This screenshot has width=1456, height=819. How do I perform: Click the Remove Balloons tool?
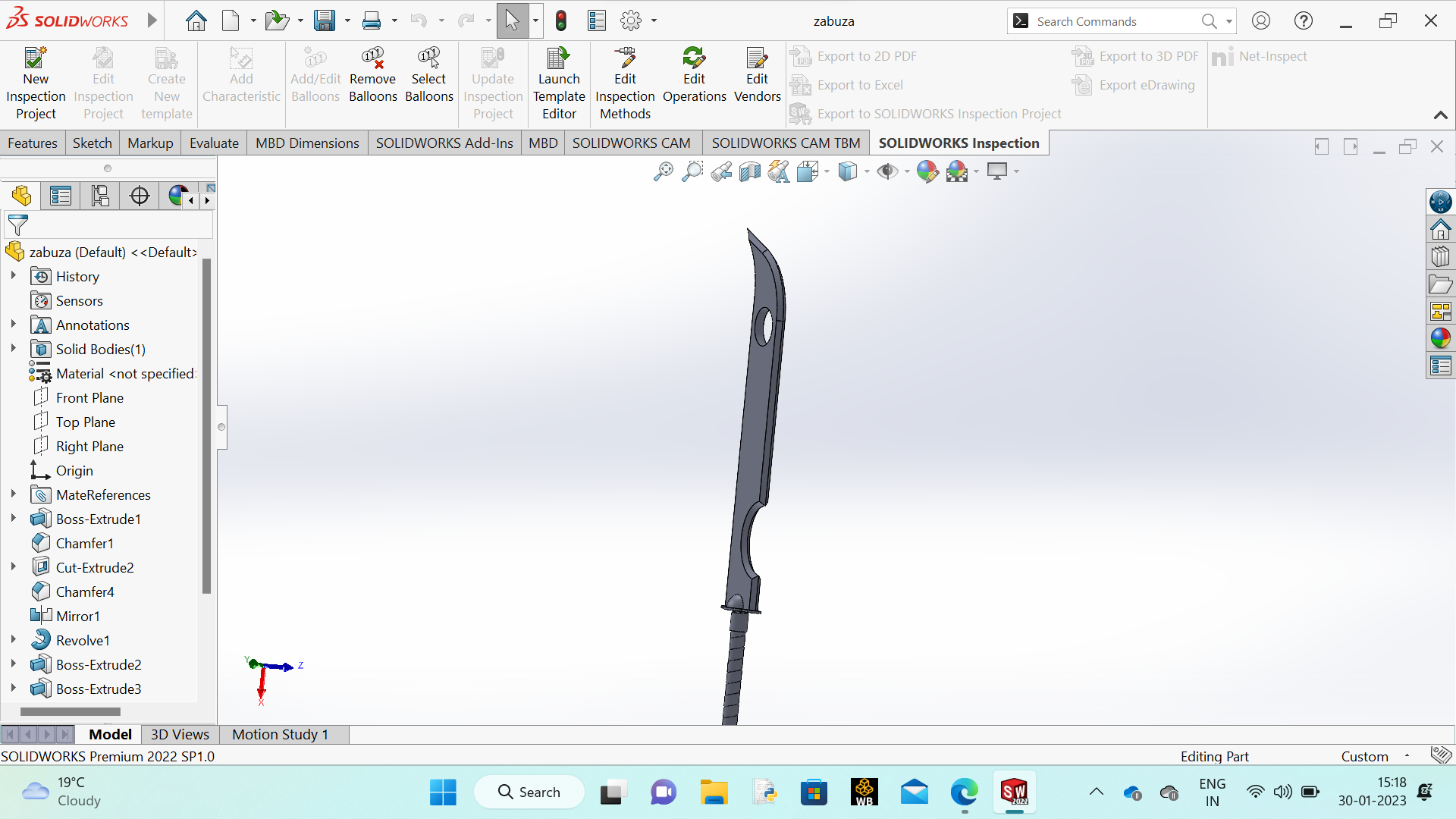(372, 59)
